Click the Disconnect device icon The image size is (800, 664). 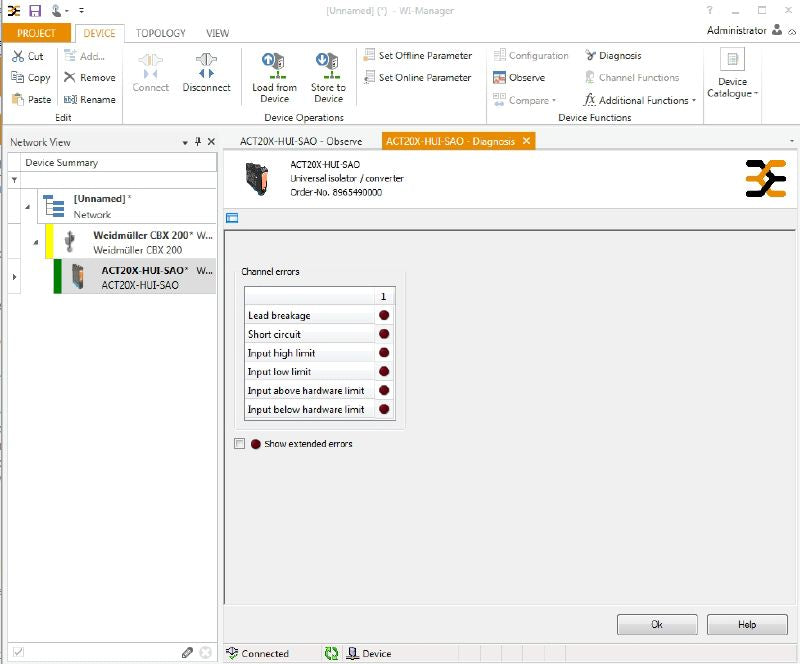point(206,67)
